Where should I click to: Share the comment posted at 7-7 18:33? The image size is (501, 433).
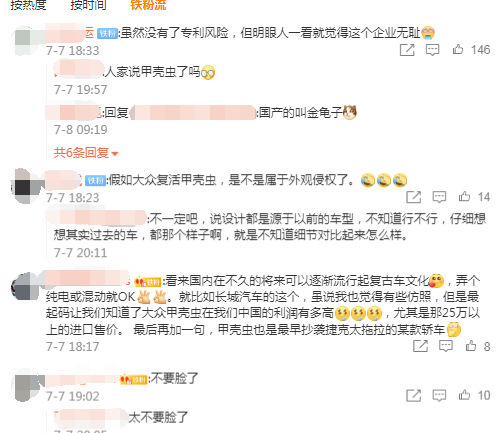407,50
